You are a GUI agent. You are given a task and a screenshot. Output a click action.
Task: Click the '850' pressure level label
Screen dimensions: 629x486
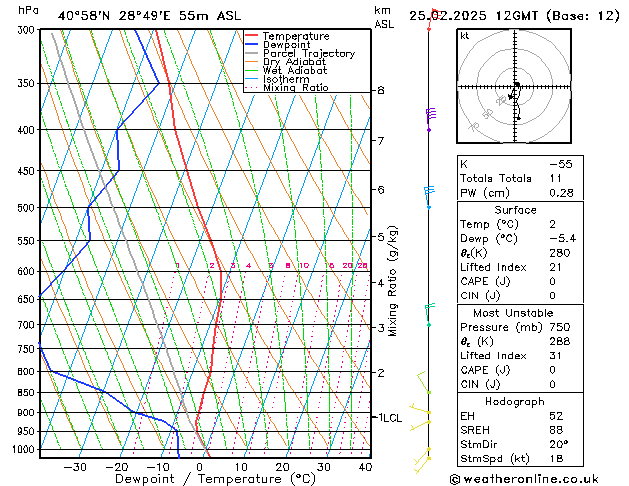click(x=28, y=393)
